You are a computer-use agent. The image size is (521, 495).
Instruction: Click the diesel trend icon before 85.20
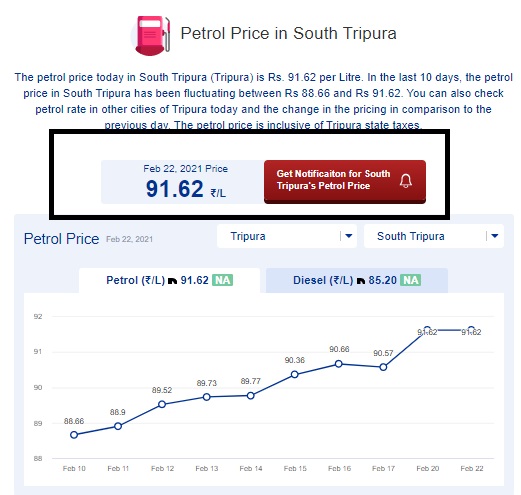(x=361, y=281)
